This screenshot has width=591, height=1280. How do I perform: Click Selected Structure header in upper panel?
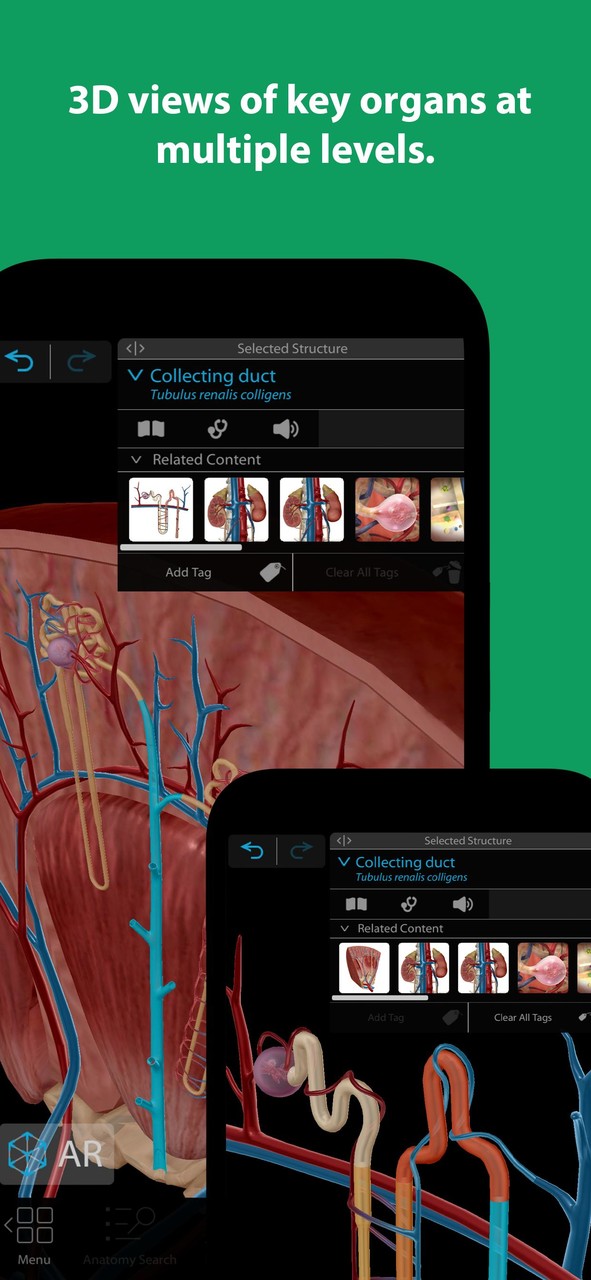[x=292, y=349]
